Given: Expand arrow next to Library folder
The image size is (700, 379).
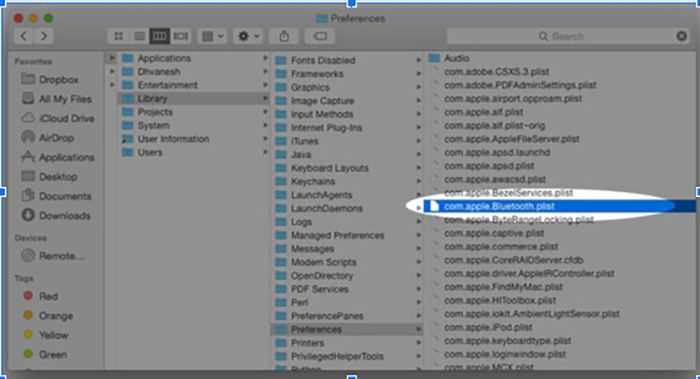Looking at the screenshot, I should tap(265, 98).
